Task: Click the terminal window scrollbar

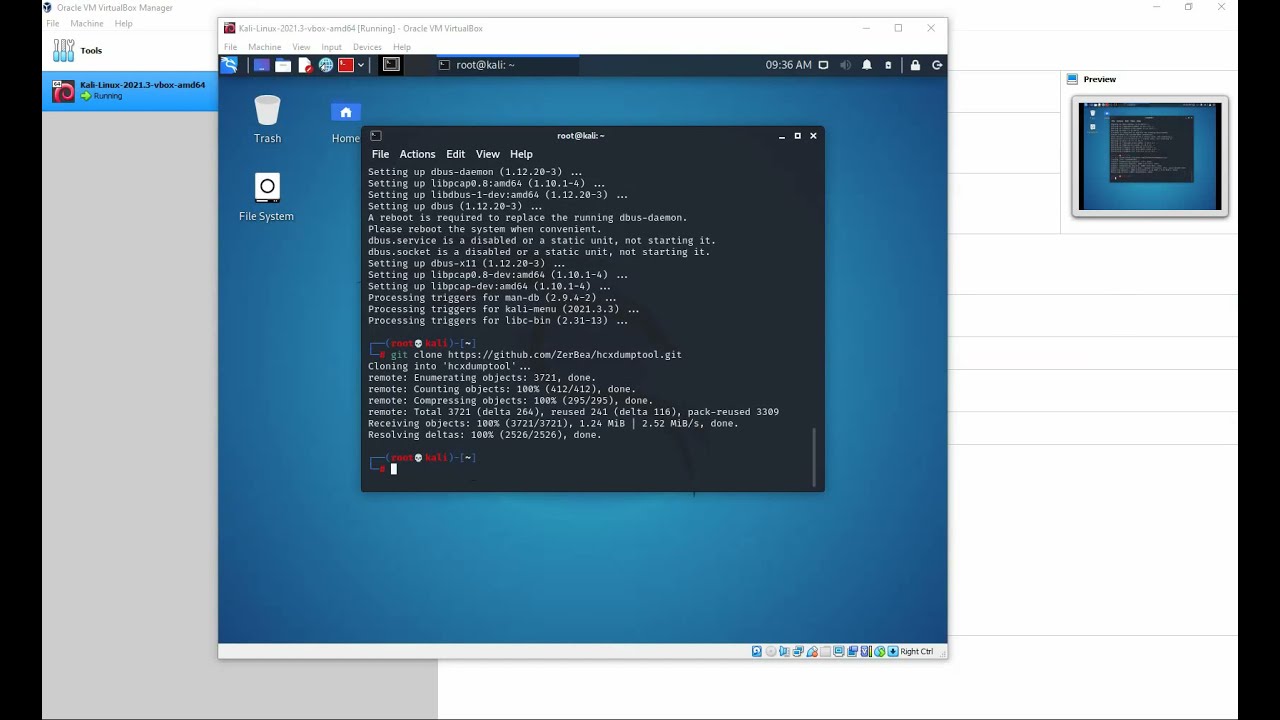Action: pos(815,456)
